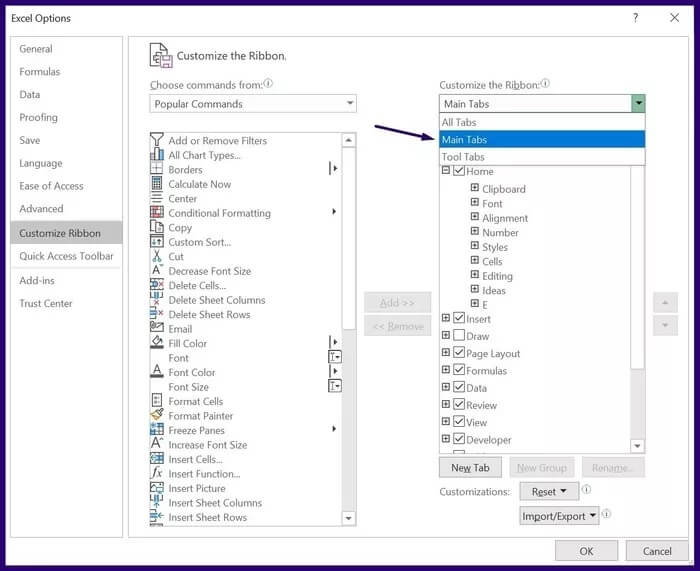This screenshot has height=571, width=700.
Task: Open the Reset customizations dropdown
Action: pyautogui.click(x=549, y=492)
